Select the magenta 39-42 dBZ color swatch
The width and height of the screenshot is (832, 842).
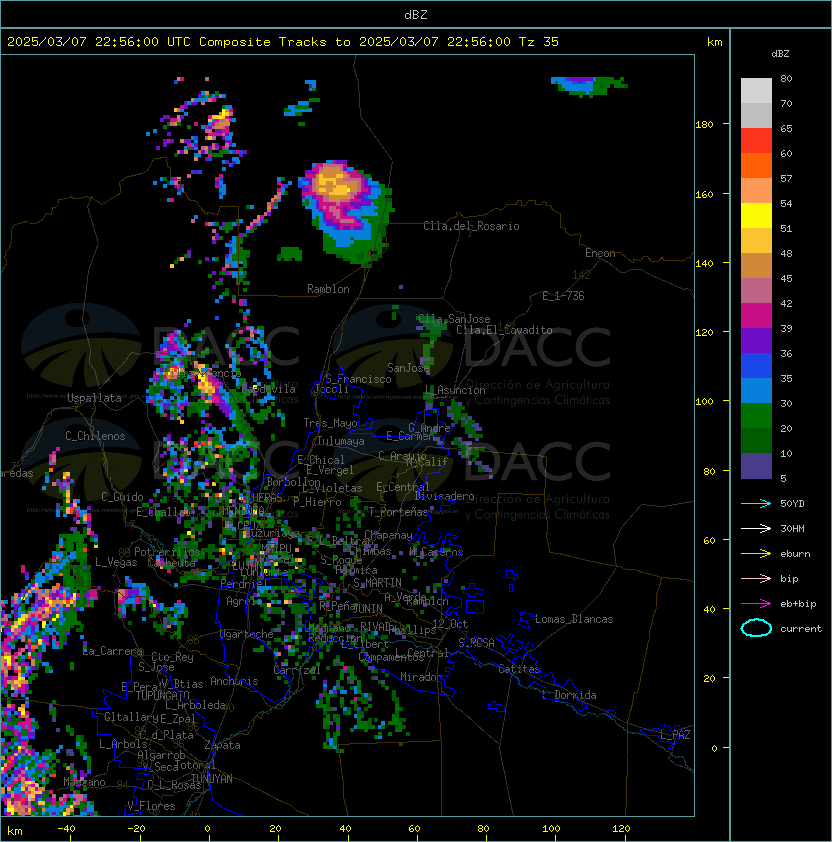(756, 316)
